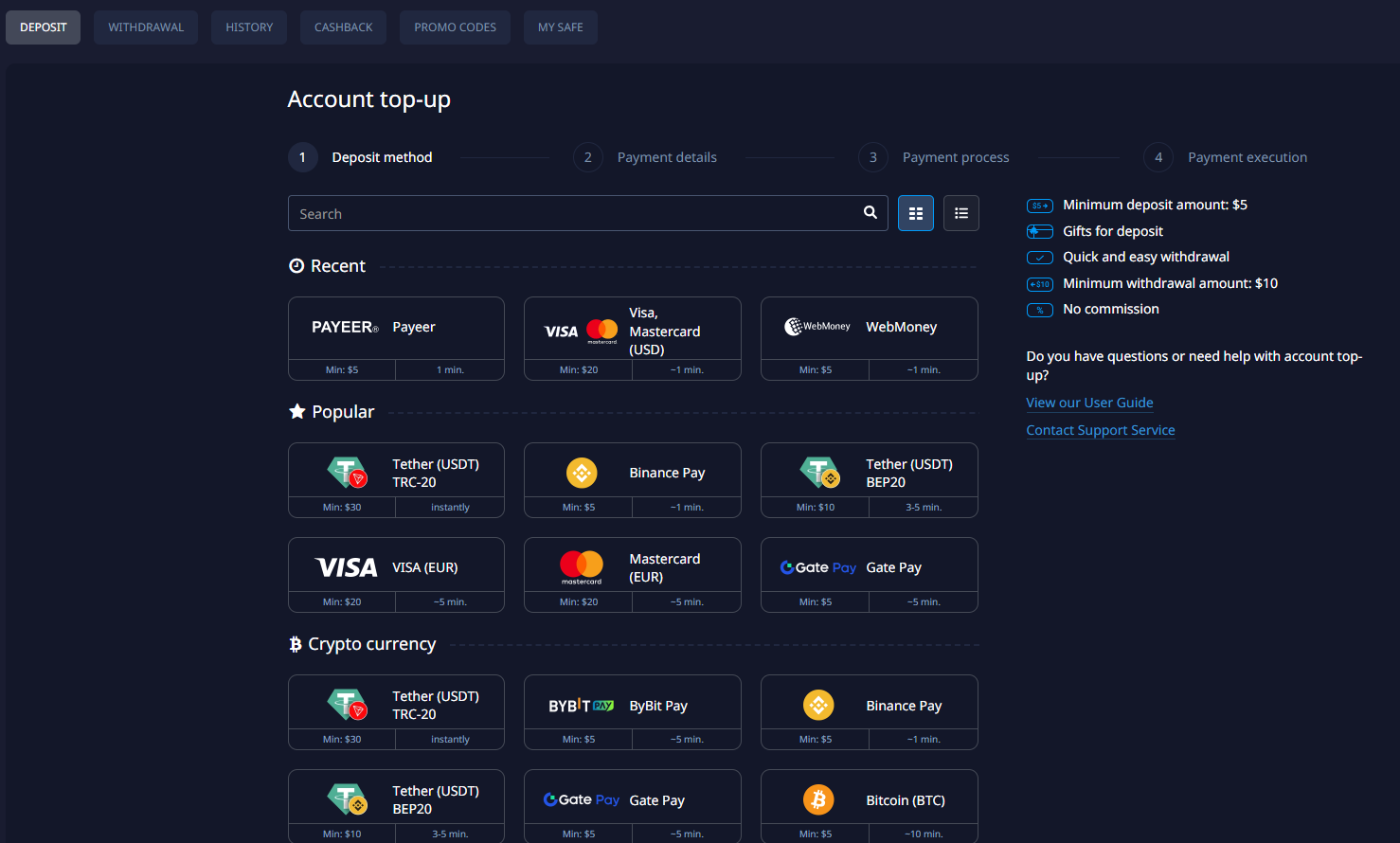
Task: Click the search magnifier icon
Action: [x=870, y=213]
